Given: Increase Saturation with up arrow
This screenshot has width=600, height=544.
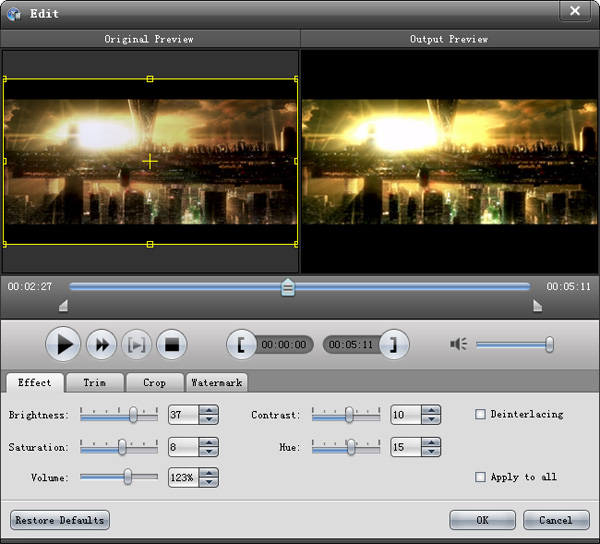Looking at the screenshot, I should (209, 443).
